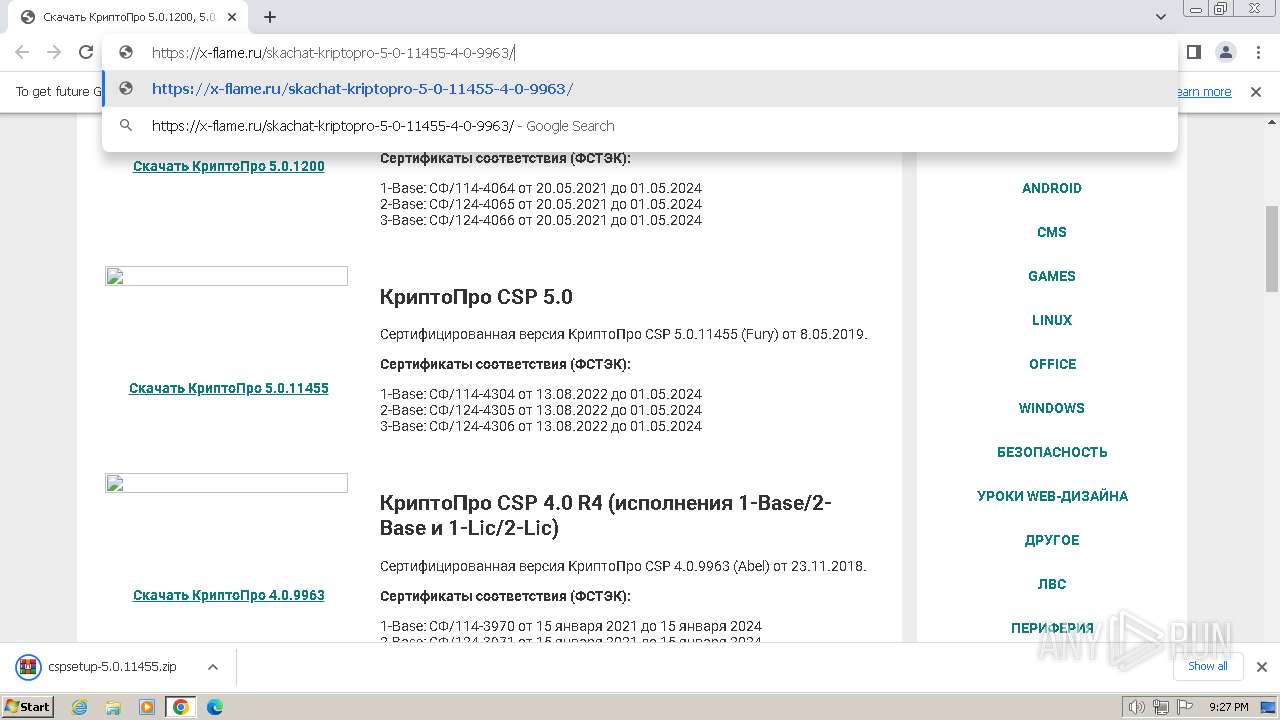Click the КриптоПро CSP 5.0 heading
The height and width of the screenshot is (720, 1280).
(476, 297)
